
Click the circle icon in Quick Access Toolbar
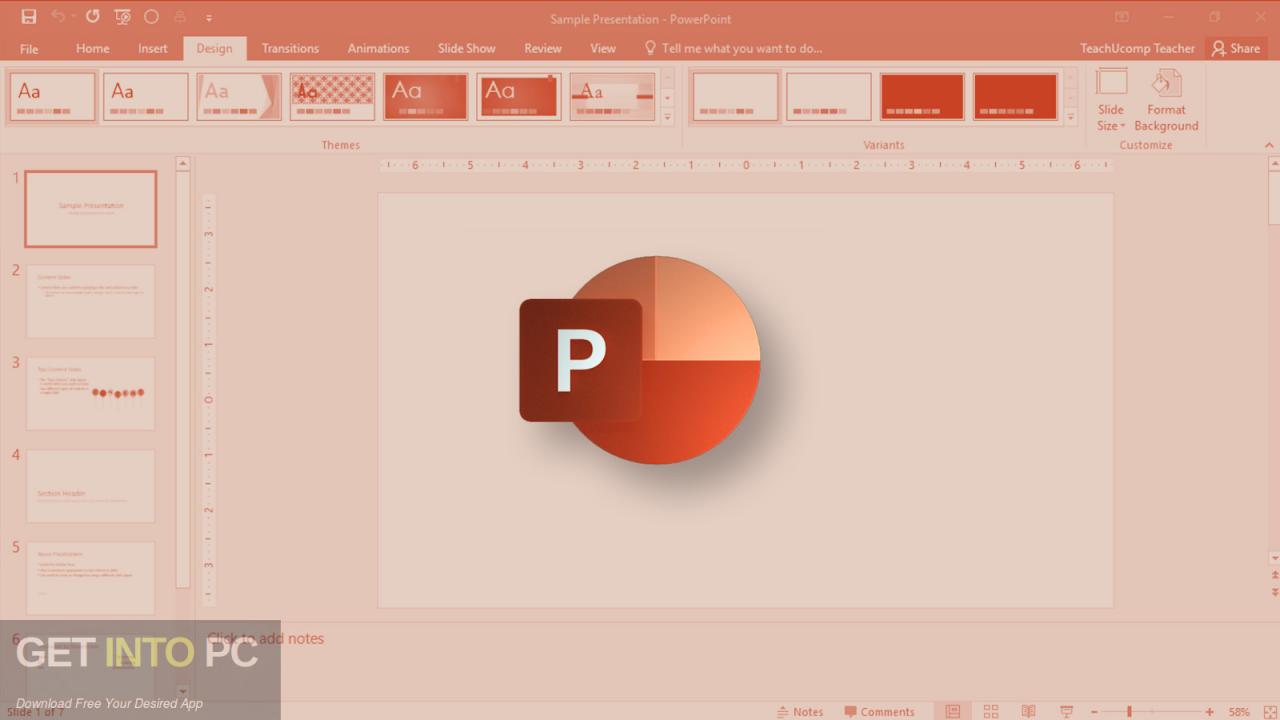(151, 17)
